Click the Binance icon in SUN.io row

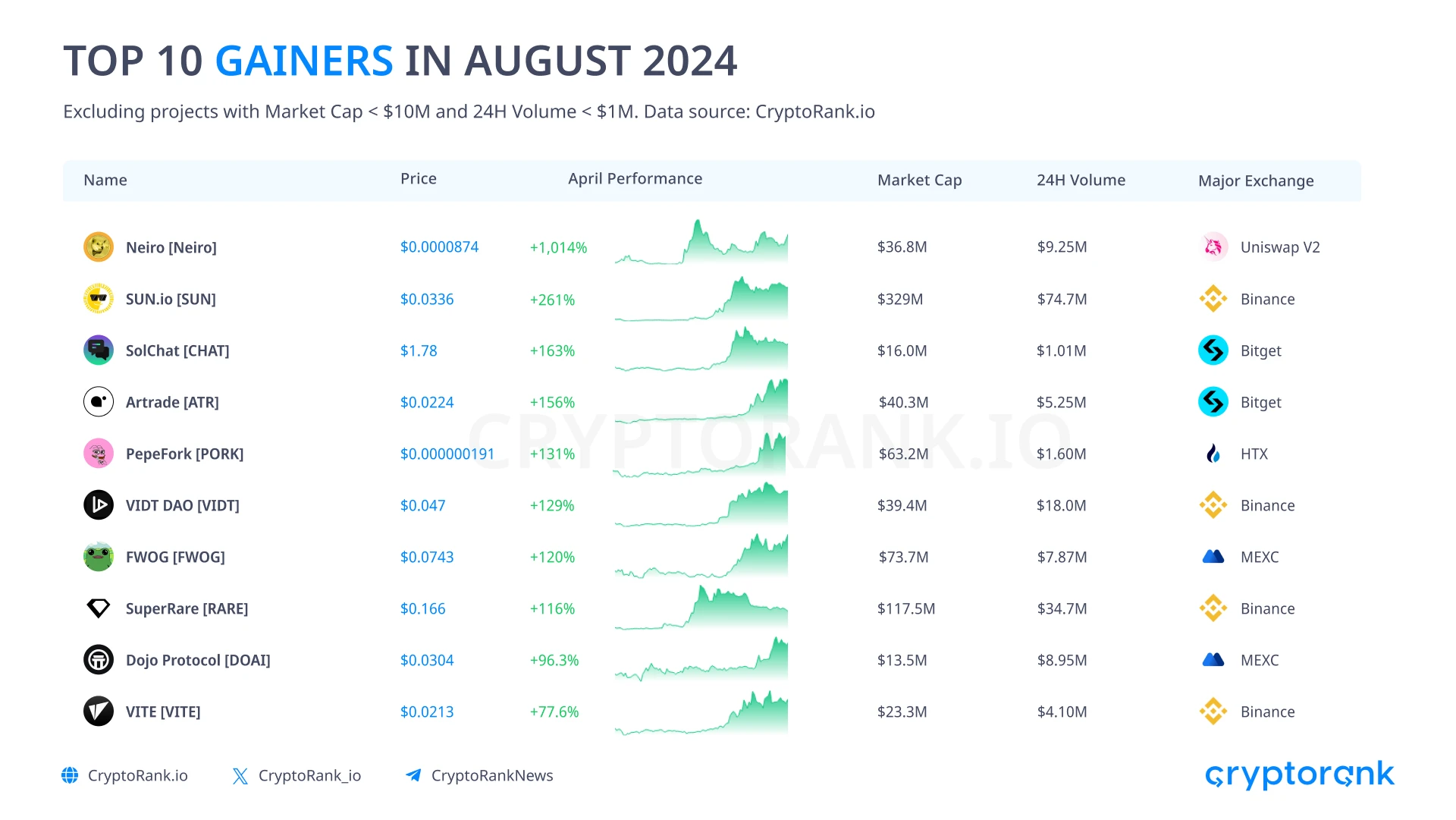1213,299
